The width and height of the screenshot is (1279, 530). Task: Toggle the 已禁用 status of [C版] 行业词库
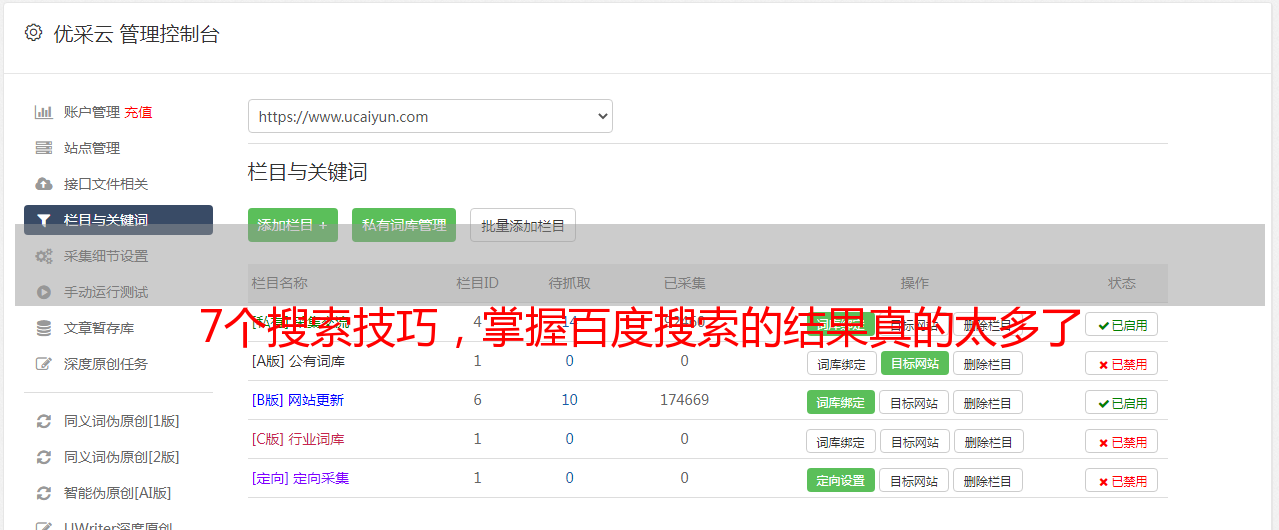pos(1121,441)
